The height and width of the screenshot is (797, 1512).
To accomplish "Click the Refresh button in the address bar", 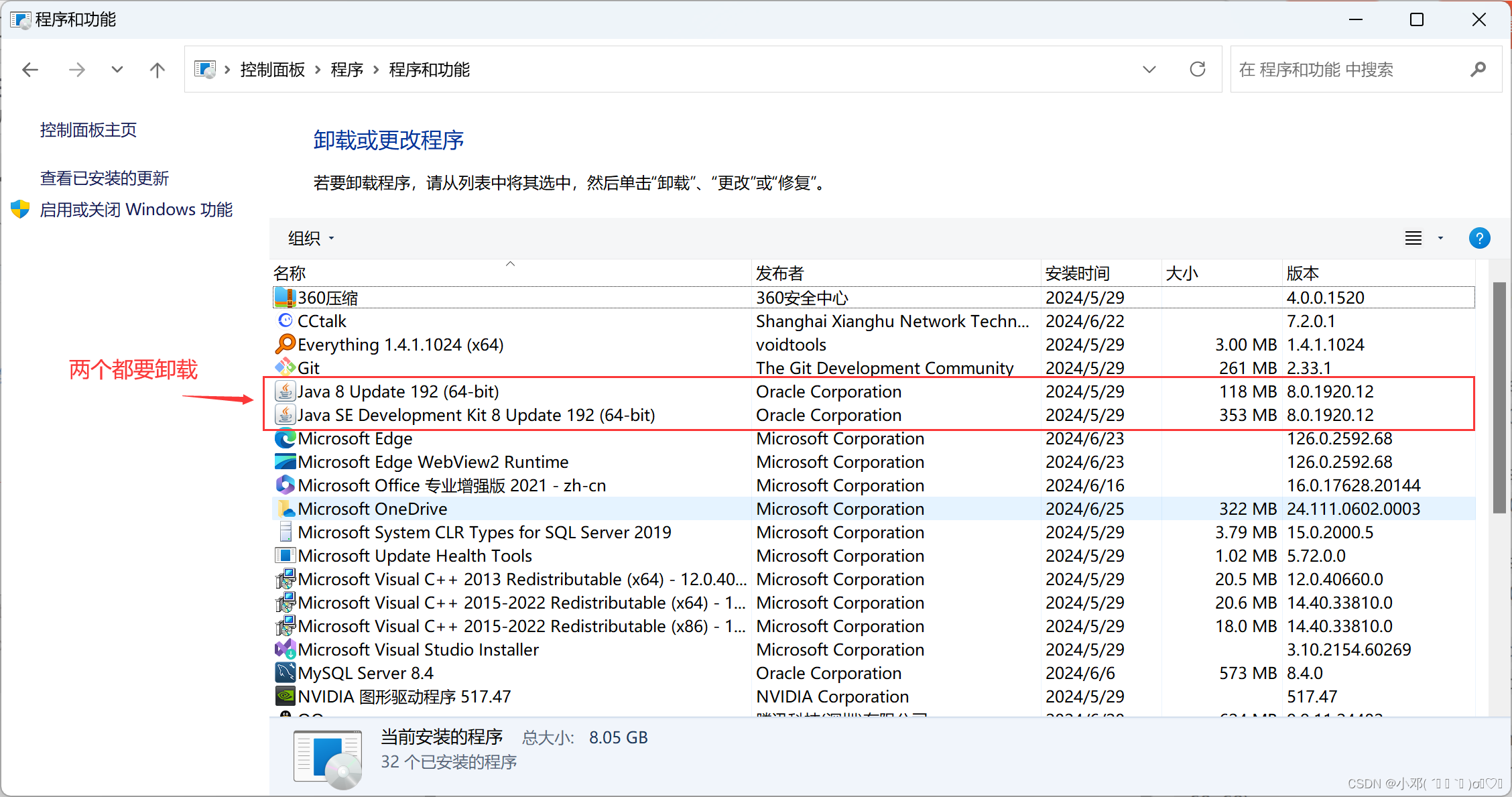I will pyautogui.click(x=1198, y=69).
